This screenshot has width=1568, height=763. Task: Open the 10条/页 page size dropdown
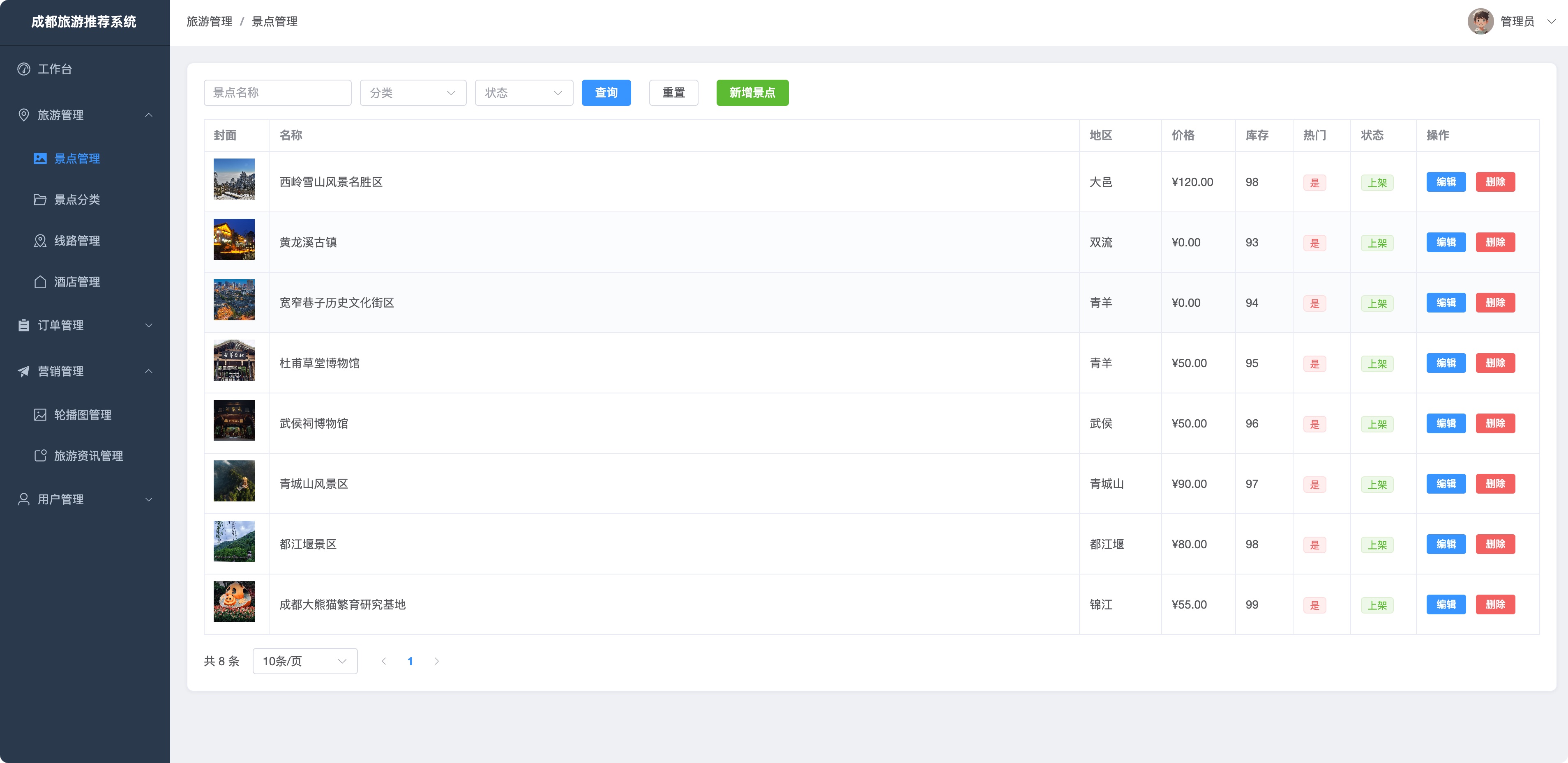(305, 661)
